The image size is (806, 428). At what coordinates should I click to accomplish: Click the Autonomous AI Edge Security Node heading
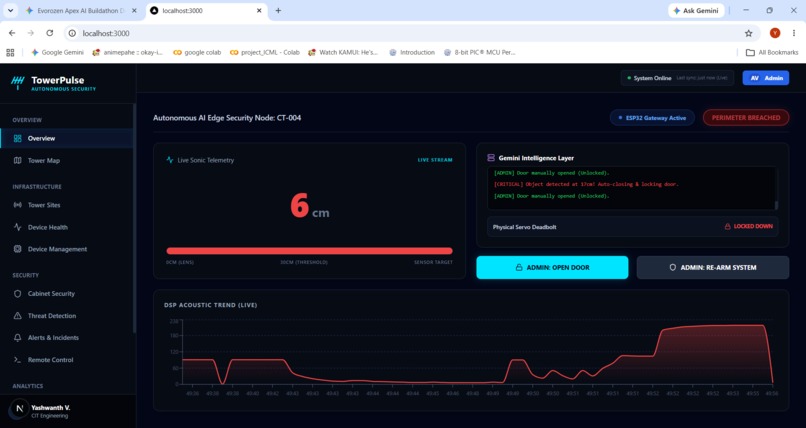click(227, 118)
